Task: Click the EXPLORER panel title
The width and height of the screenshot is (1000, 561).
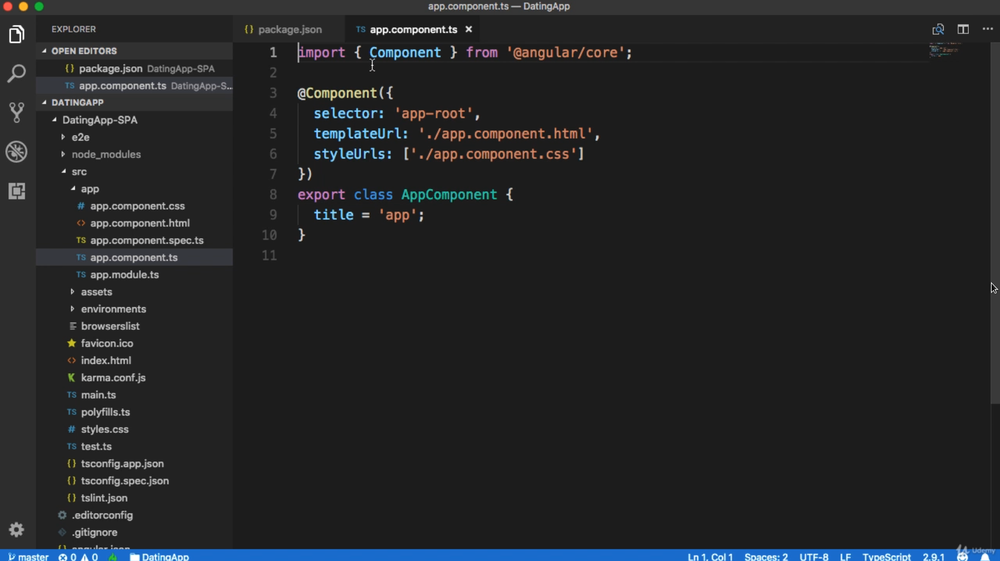Action: (74, 29)
